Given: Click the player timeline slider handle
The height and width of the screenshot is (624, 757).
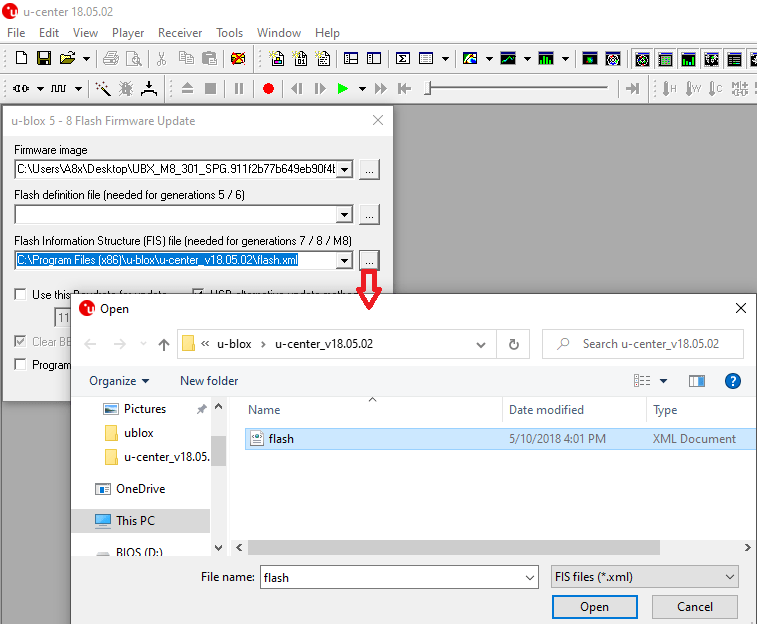Looking at the screenshot, I should [428, 88].
